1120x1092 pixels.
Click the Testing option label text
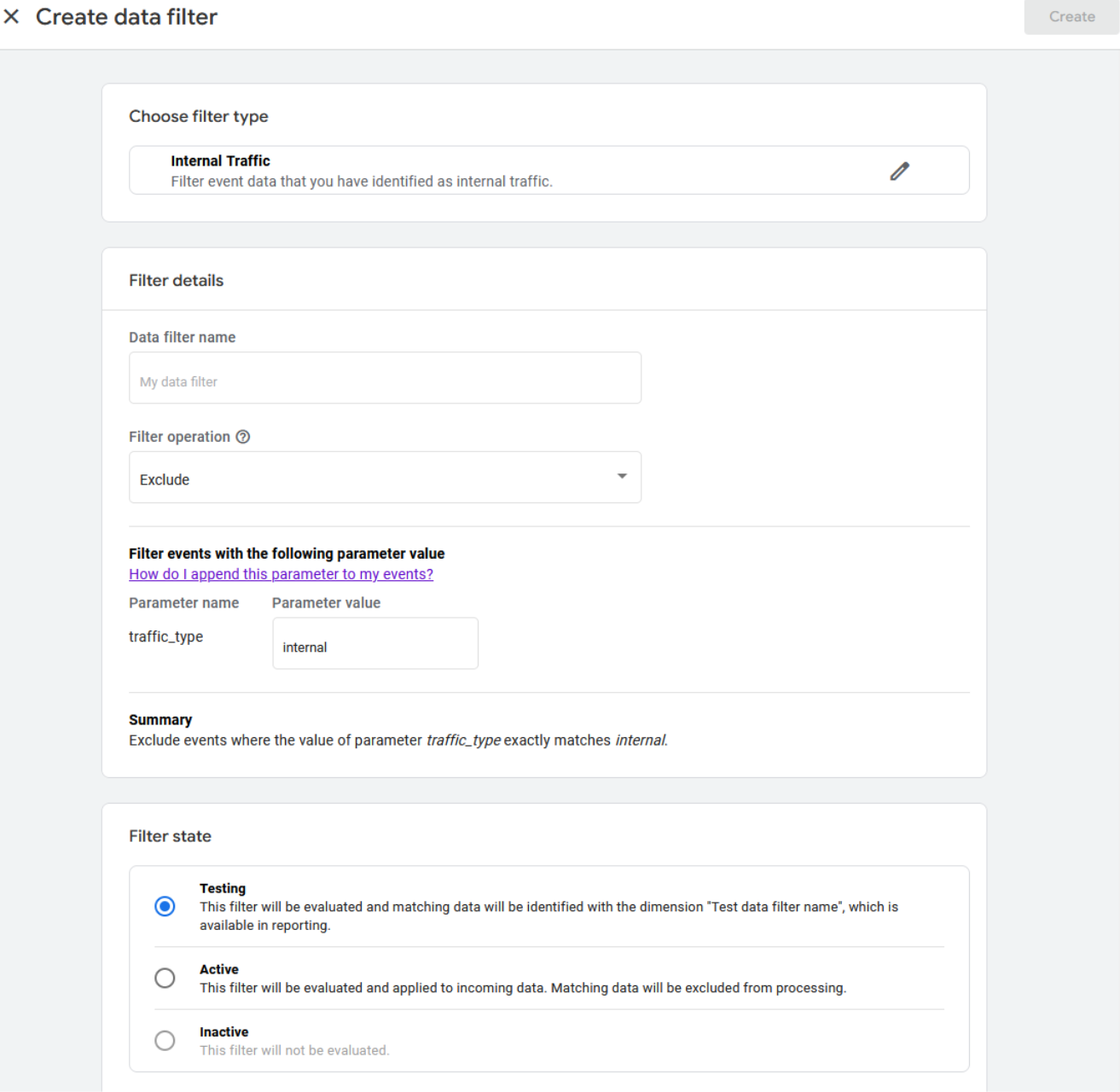point(223,888)
